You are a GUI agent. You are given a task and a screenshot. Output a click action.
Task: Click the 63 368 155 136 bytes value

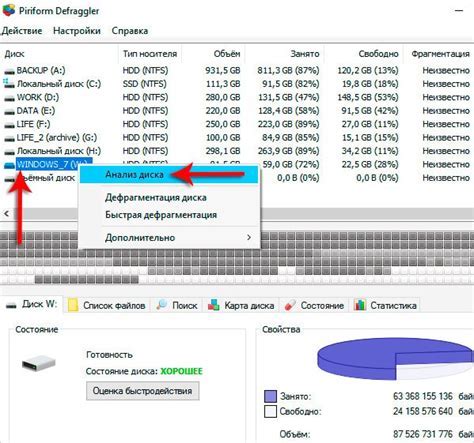coord(423,396)
